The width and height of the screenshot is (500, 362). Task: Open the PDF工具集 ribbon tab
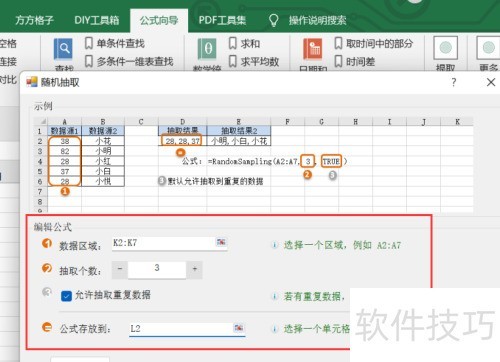222,21
